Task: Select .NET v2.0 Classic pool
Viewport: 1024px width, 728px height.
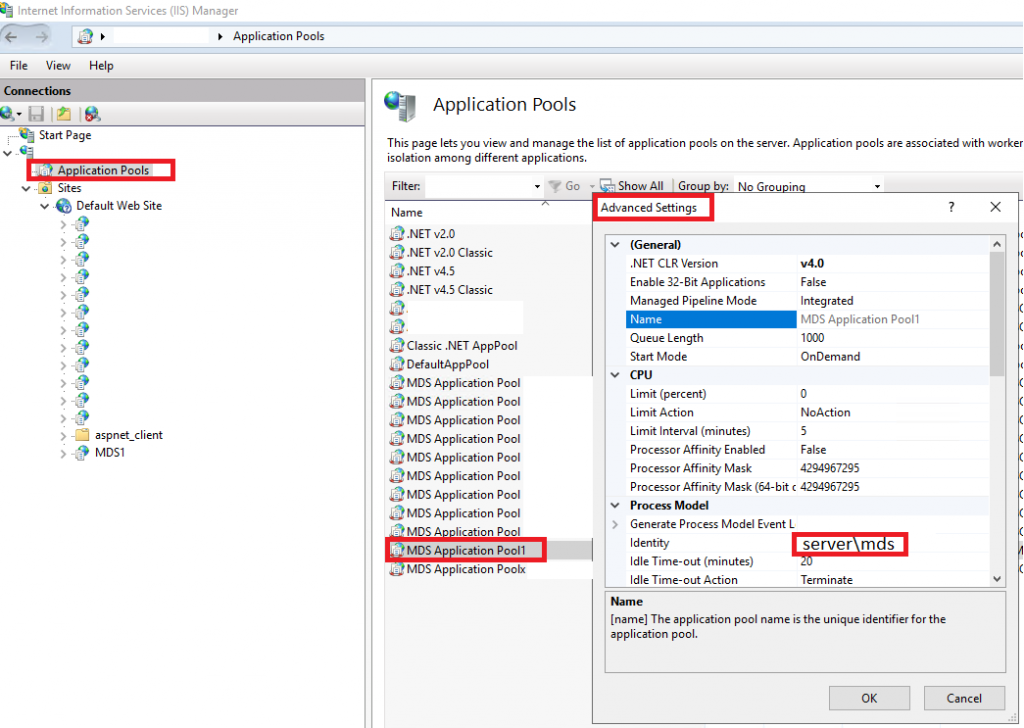Action: [x=449, y=252]
